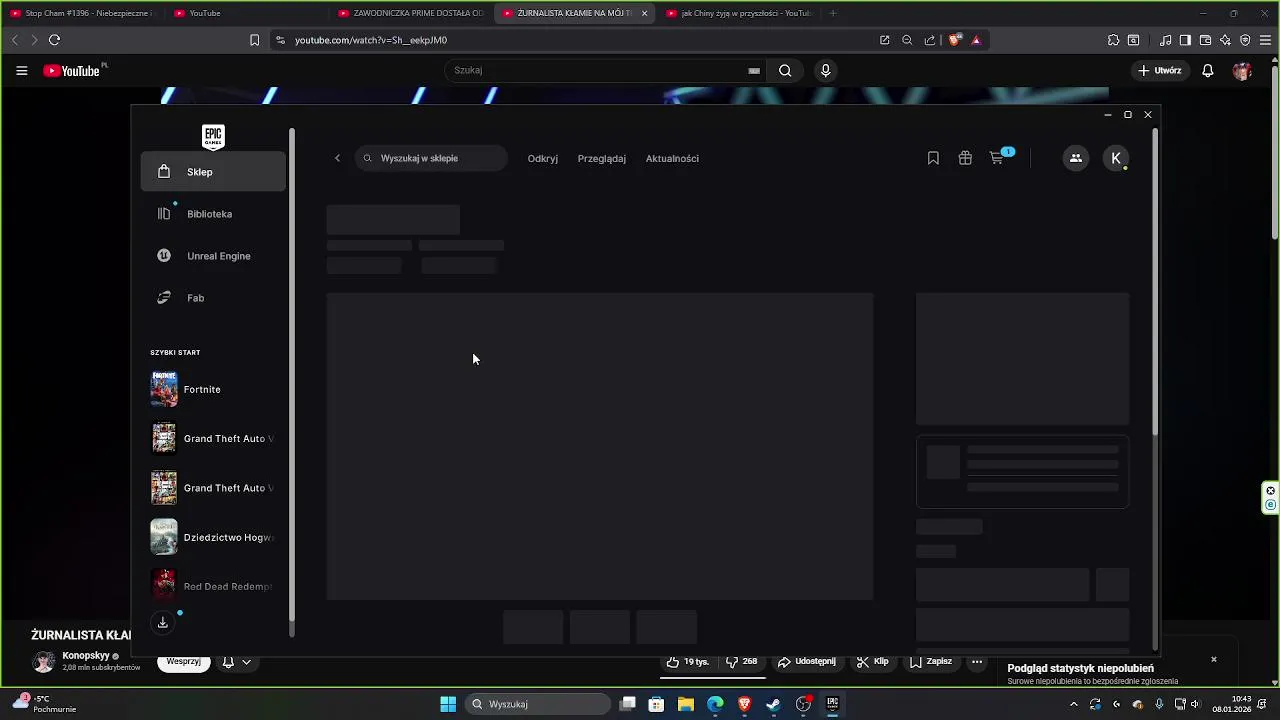The height and width of the screenshot is (720, 1280).
Task: Save the video with Zapisz
Action: pos(931,662)
